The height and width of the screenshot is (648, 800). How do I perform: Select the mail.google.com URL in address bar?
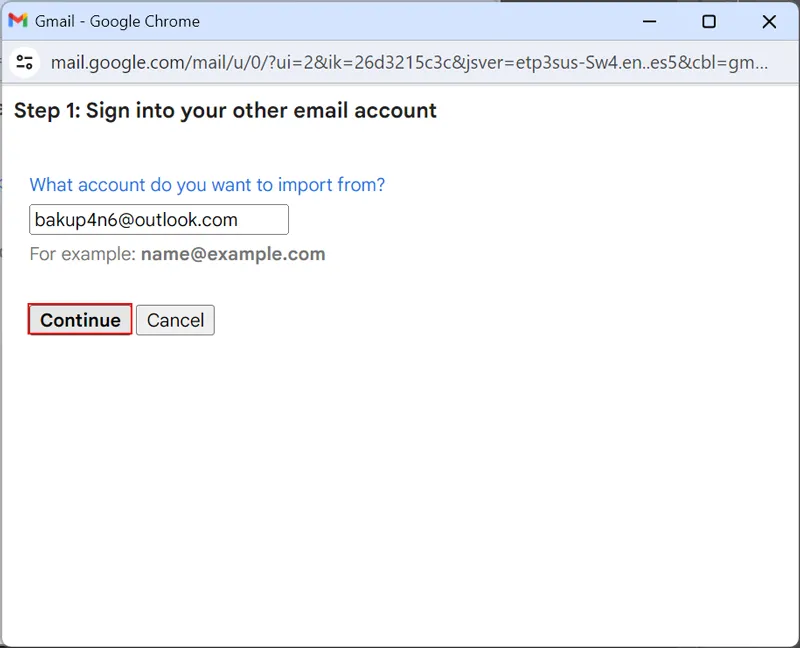pyautogui.click(x=400, y=62)
